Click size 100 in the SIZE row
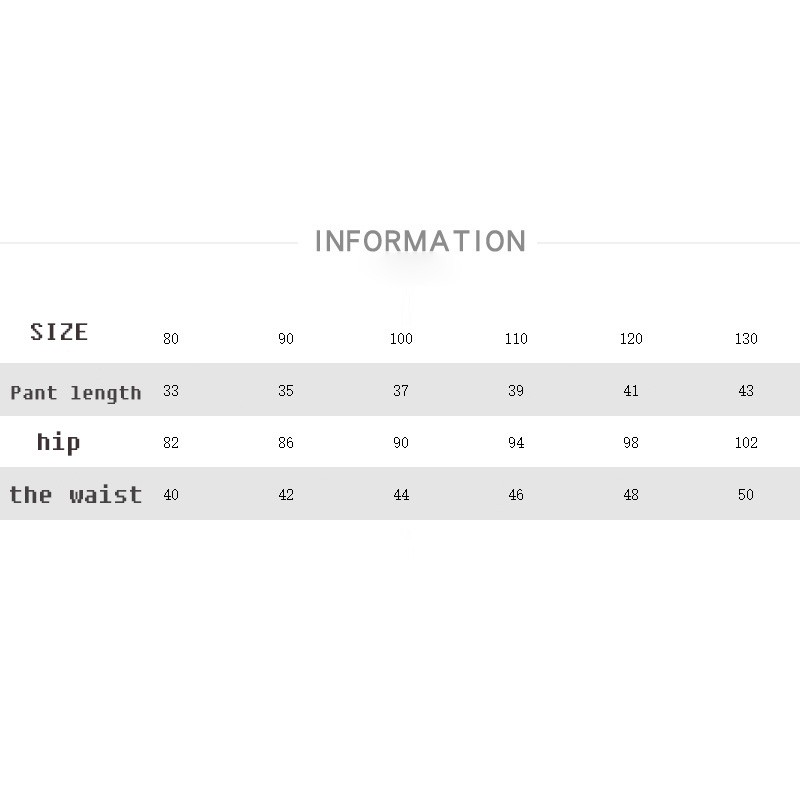 (x=401, y=339)
